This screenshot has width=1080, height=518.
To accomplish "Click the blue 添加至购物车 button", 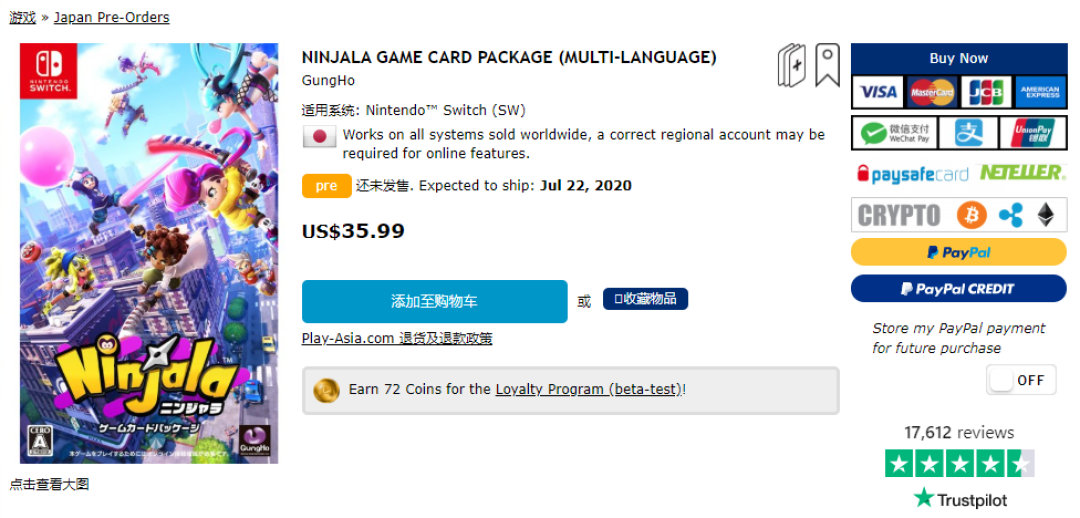I will click(435, 301).
